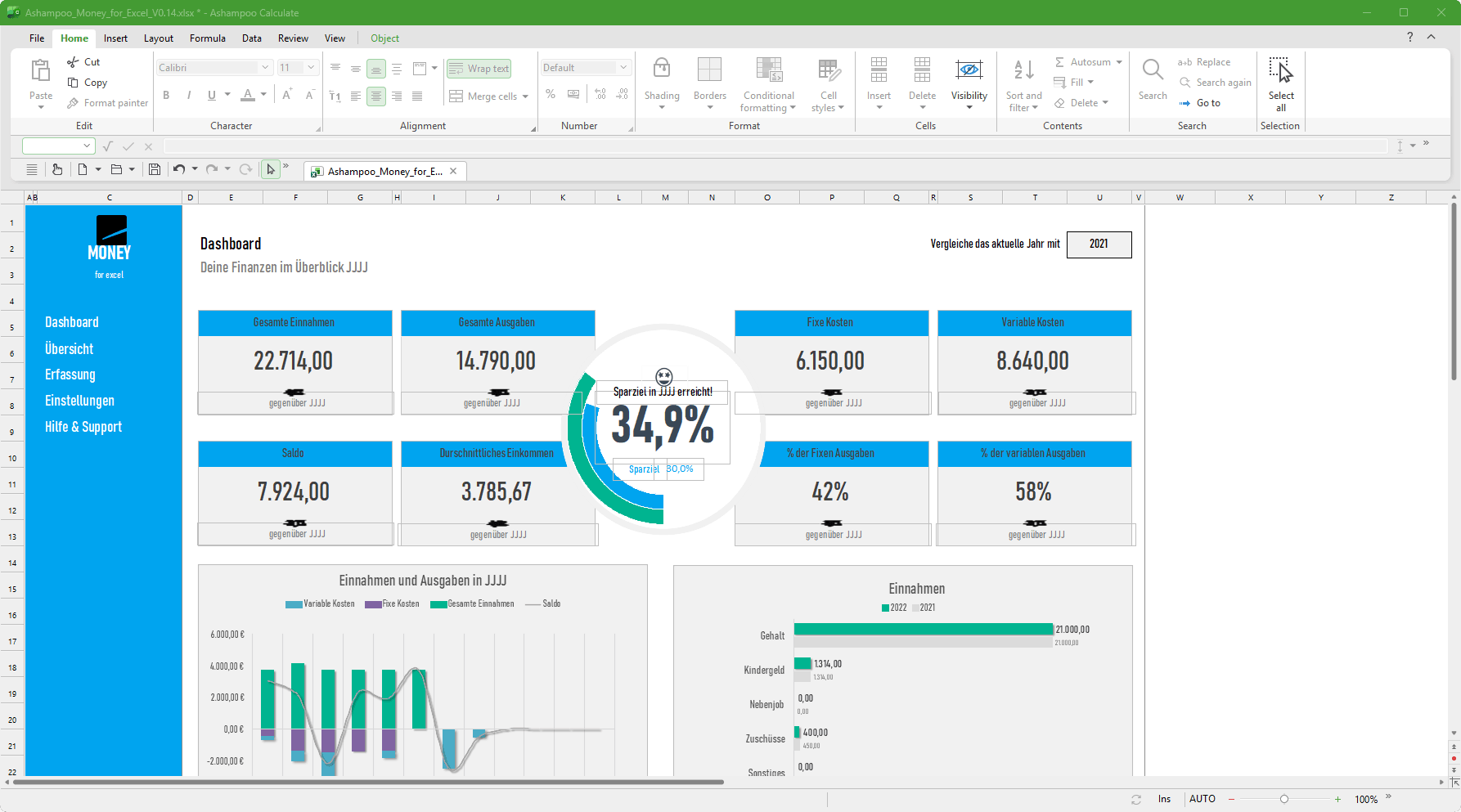Close the Ashampoo_Money_for_E... document tab
The image size is (1461, 812).
(453, 171)
